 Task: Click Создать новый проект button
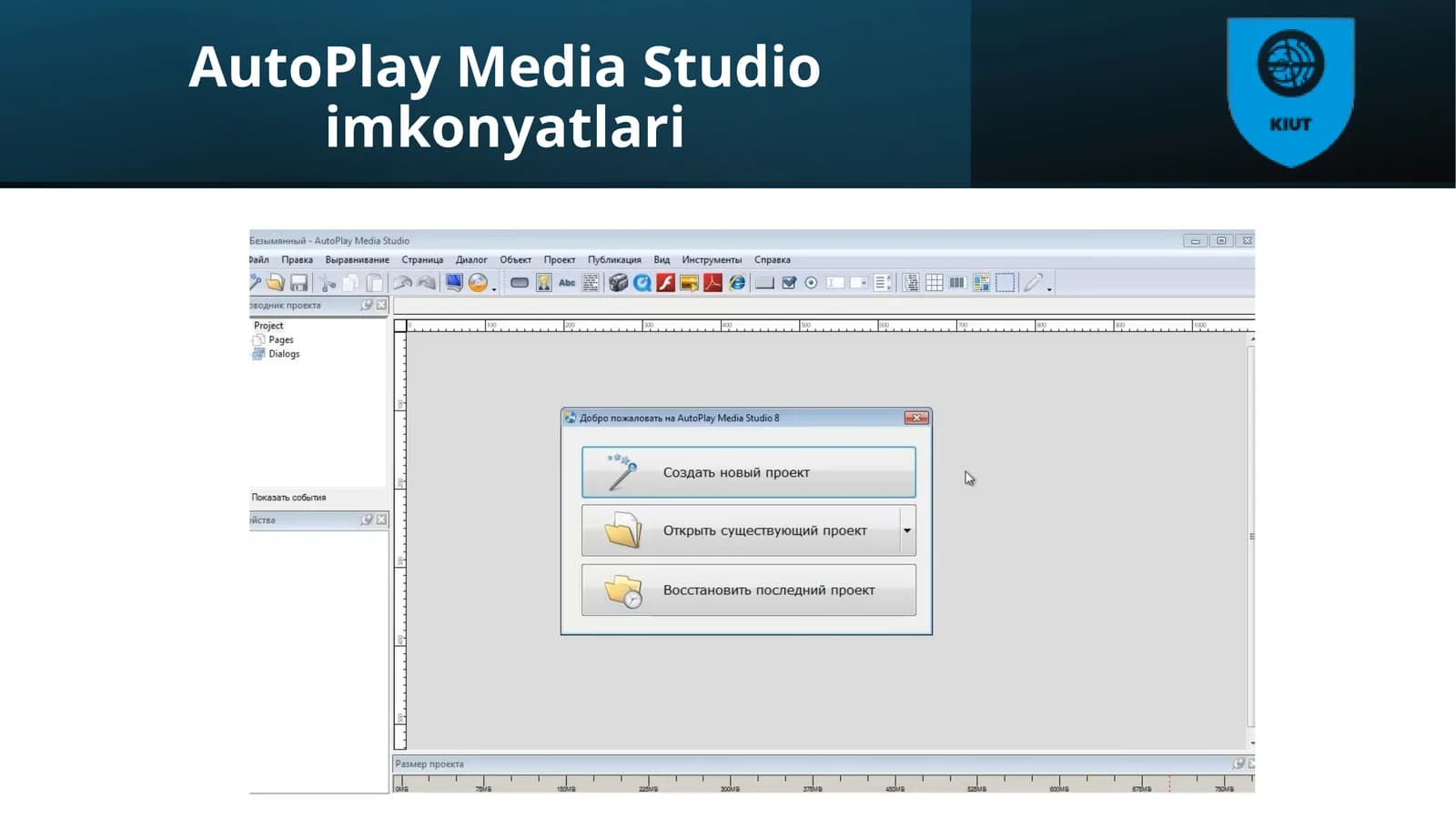pos(749,472)
